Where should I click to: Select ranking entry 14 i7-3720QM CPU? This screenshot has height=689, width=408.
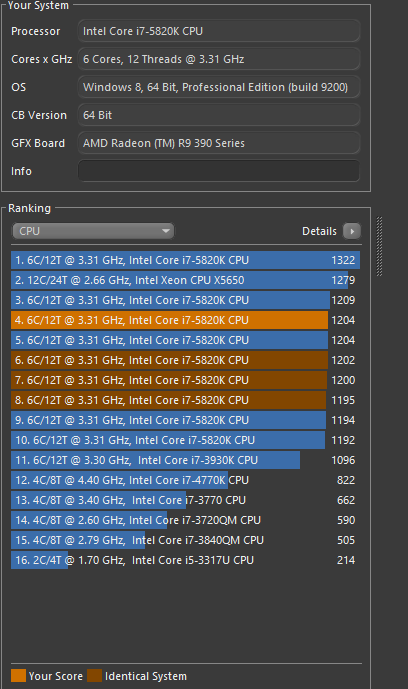185,520
